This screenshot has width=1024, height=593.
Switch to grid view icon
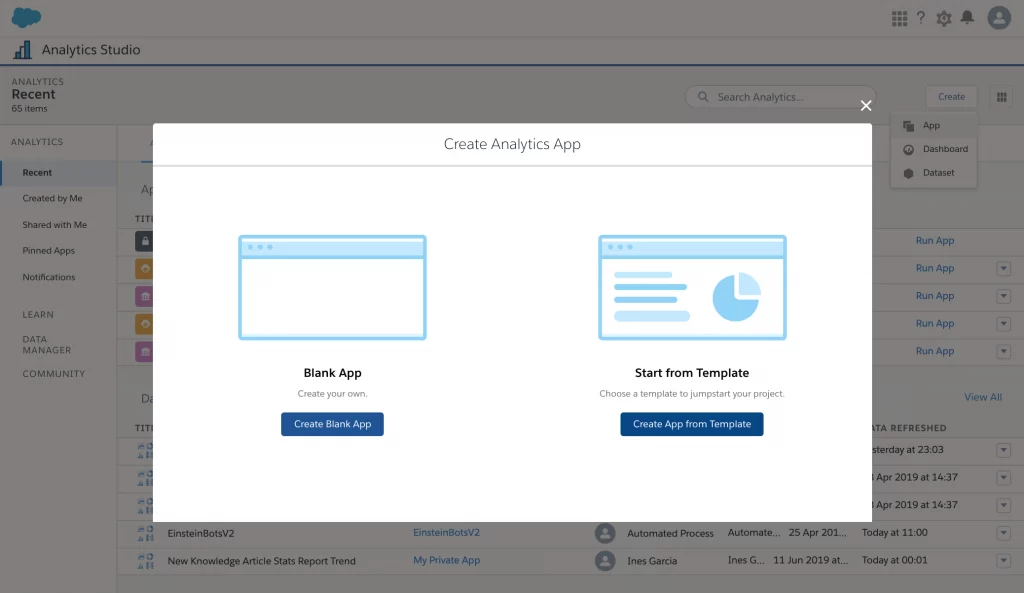[x=1001, y=97]
